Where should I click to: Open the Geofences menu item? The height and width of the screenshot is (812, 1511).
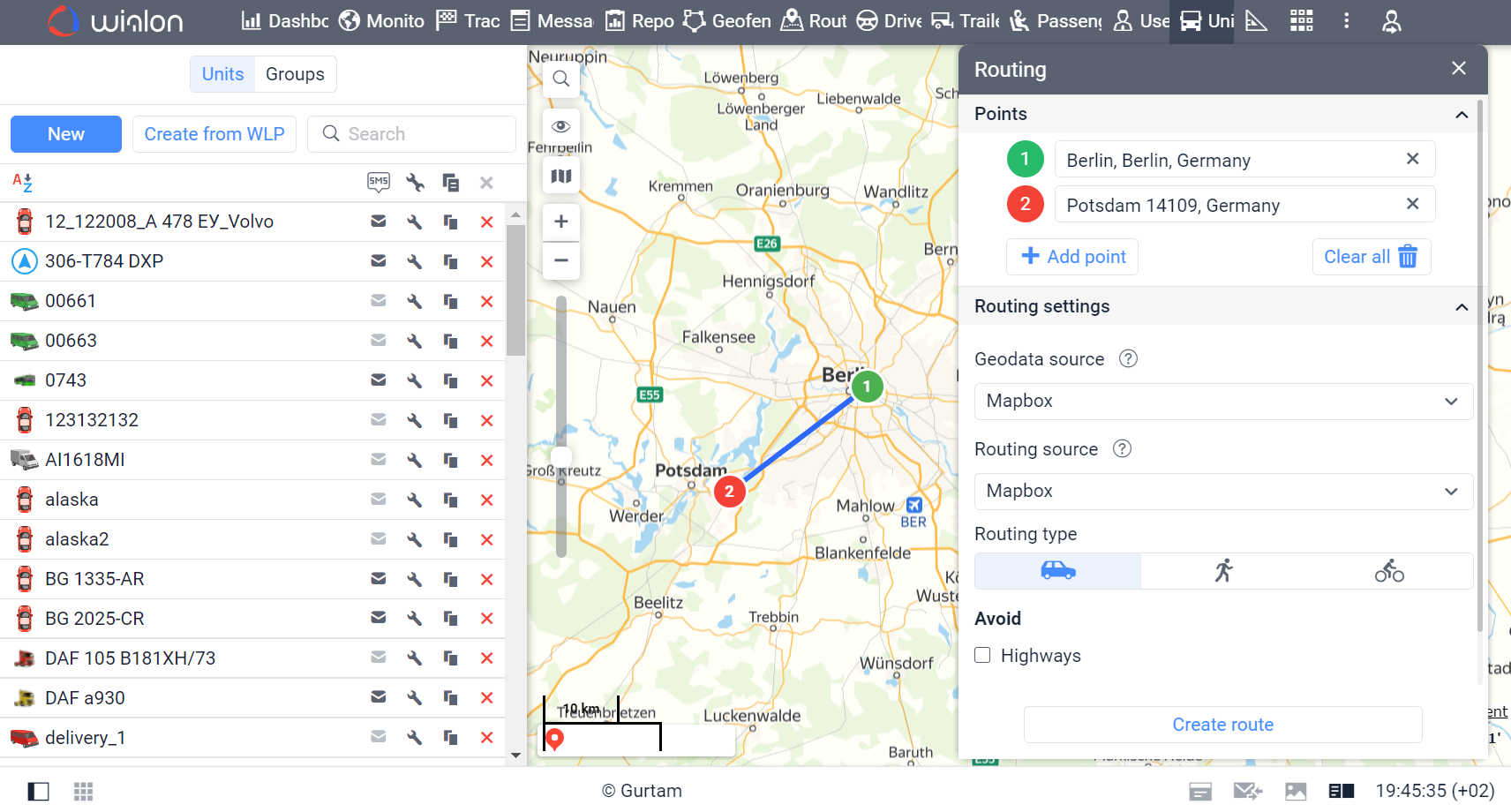(x=728, y=21)
